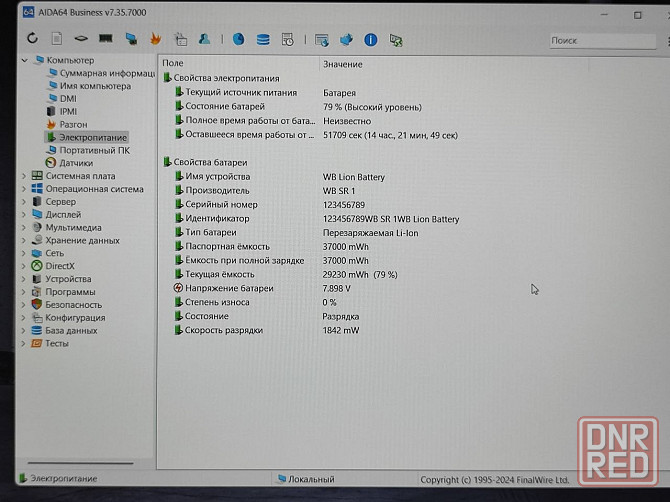Screen dimensions: 670x502
Task: Expand the Системная плата node
Action: [x=24, y=176]
